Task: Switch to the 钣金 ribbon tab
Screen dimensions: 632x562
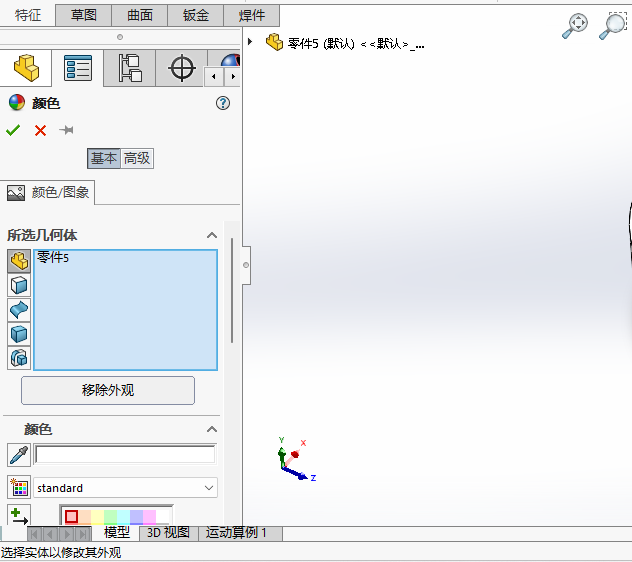Action: (x=195, y=15)
